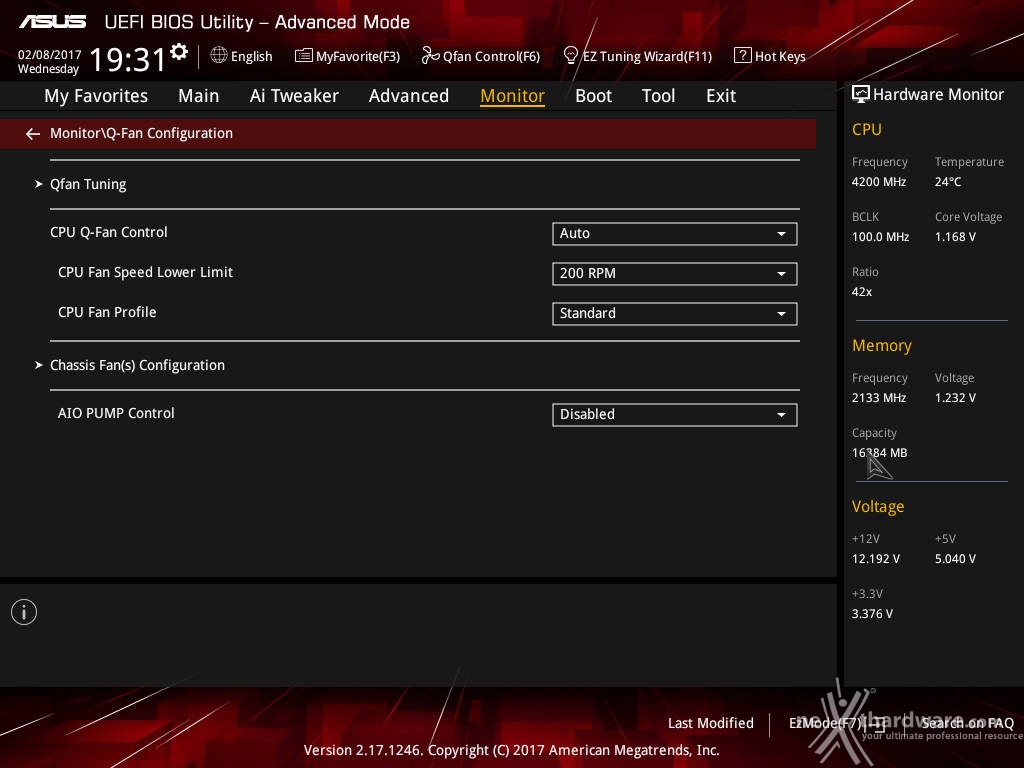Expand Chassis Fan(s) Configuration submenu
Viewport: 1024px width, 768px height.
click(x=137, y=365)
